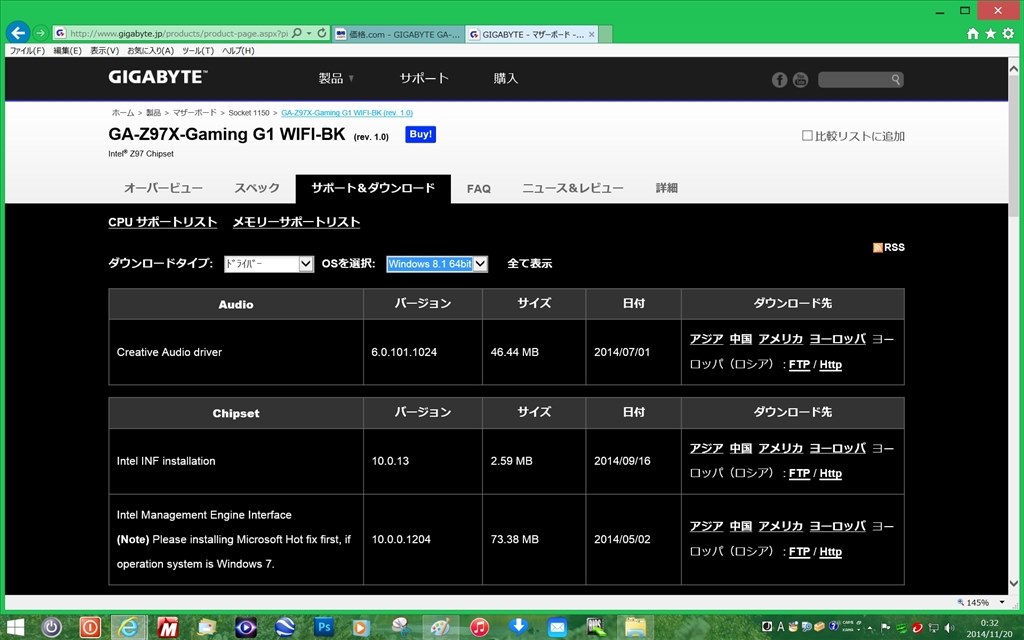1024x640 pixels.
Task: Click the 全て表示 link
Action: pyautogui.click(x=530, y=263)
